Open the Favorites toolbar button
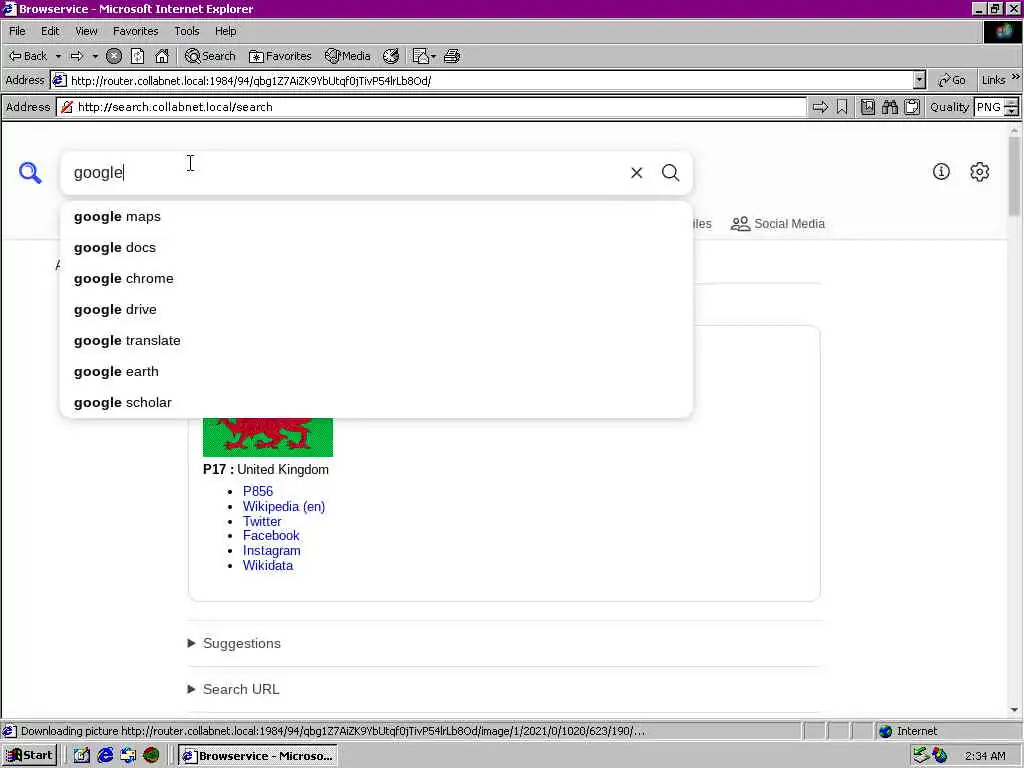1024x768 pixels. point(280,56)
